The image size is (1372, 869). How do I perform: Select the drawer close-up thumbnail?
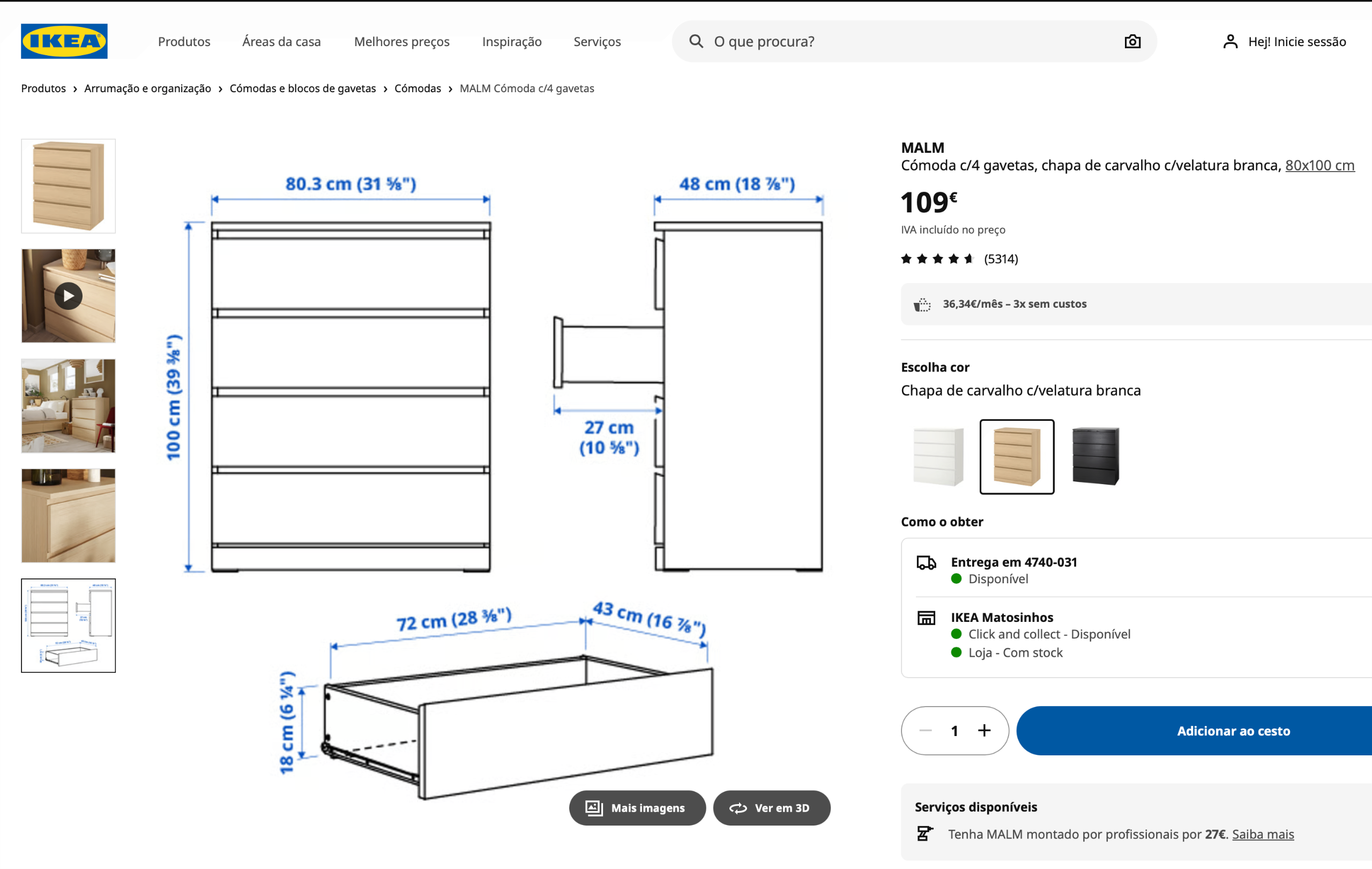(x=69, y=516)
